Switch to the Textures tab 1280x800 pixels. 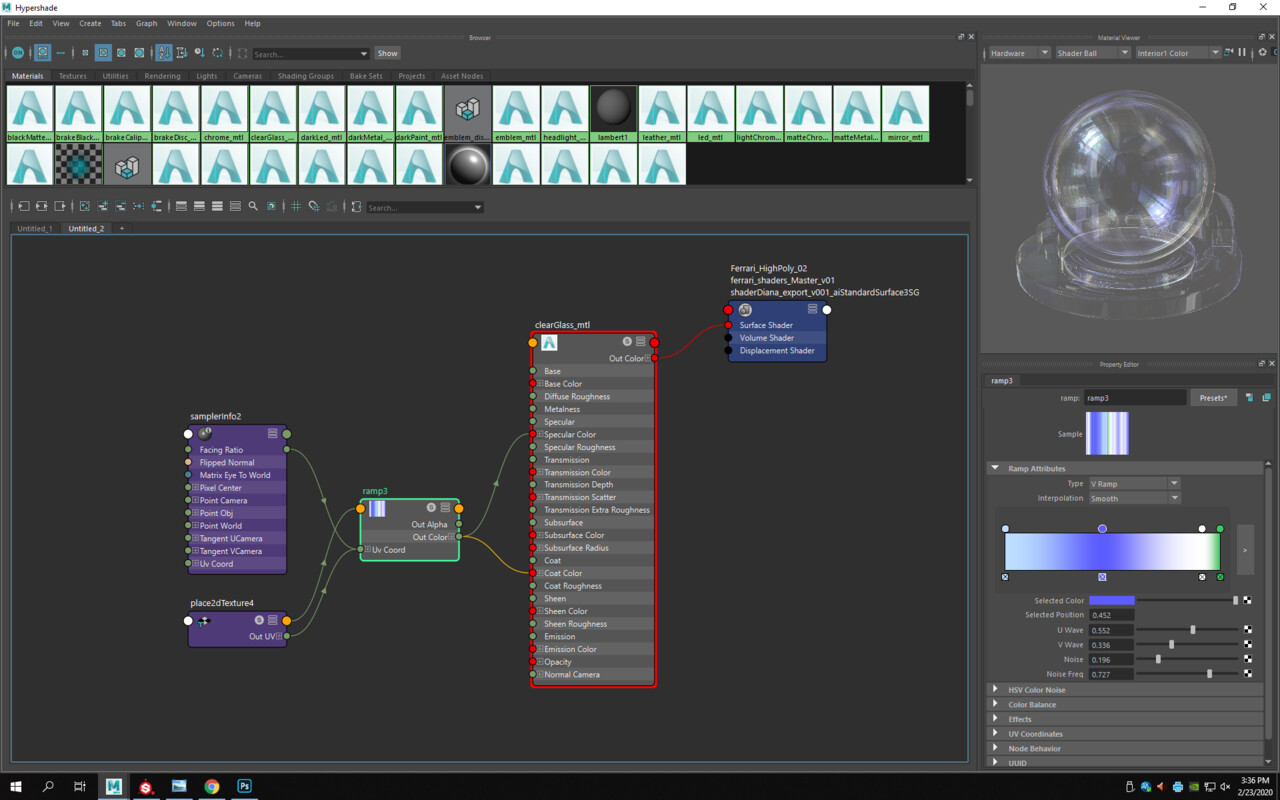coord(72,76)
